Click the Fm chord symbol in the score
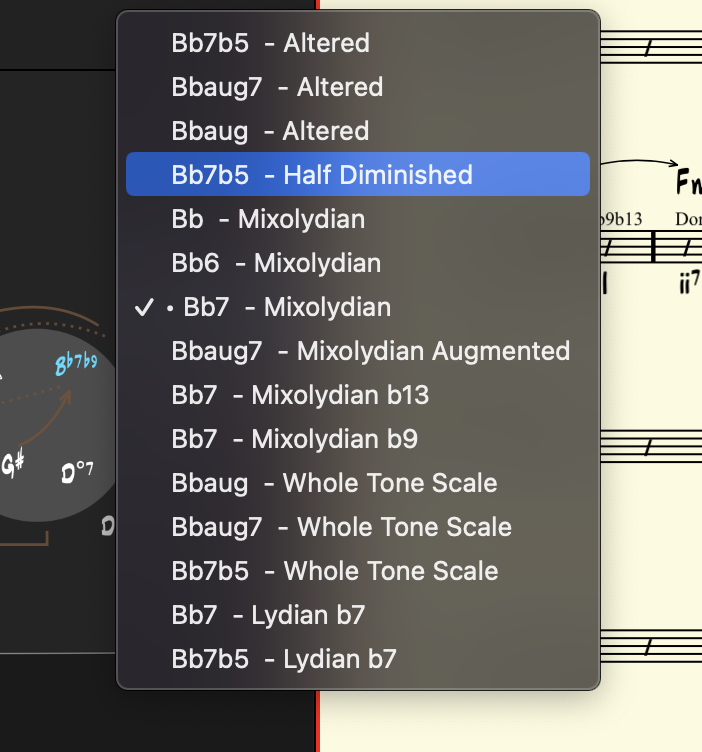The image size is (702, 752). [688, 183]
